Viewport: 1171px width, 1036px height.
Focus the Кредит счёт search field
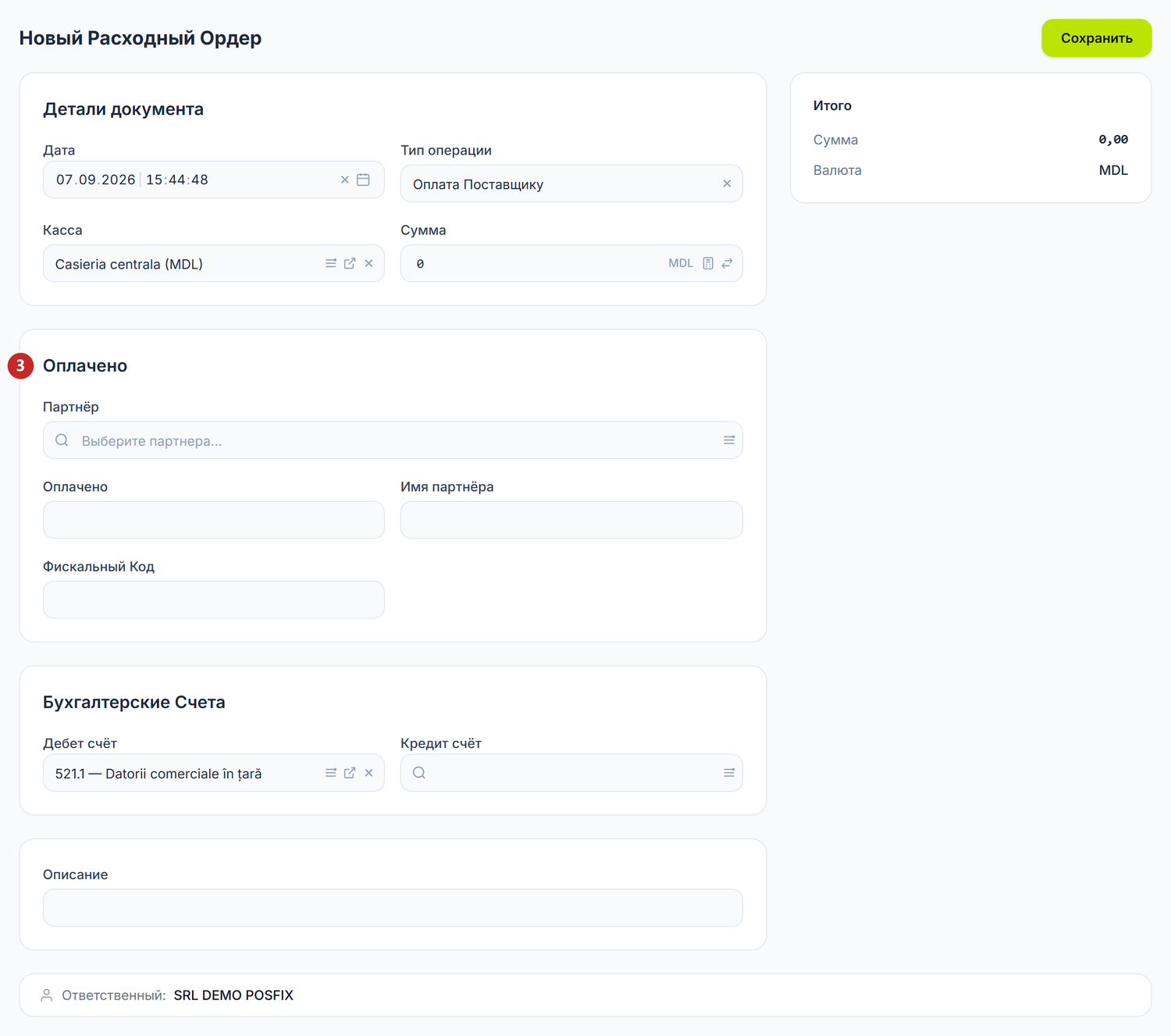pyautogui.click(x=571, y=773)
